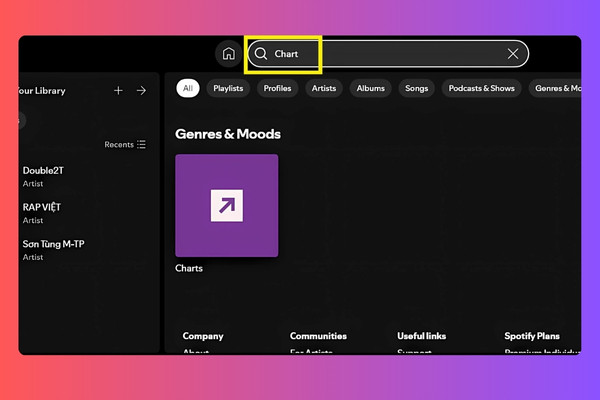Screen dimensions: 600x400
Task: Click the magnifier search icon
Action: (x=261, y=54)
